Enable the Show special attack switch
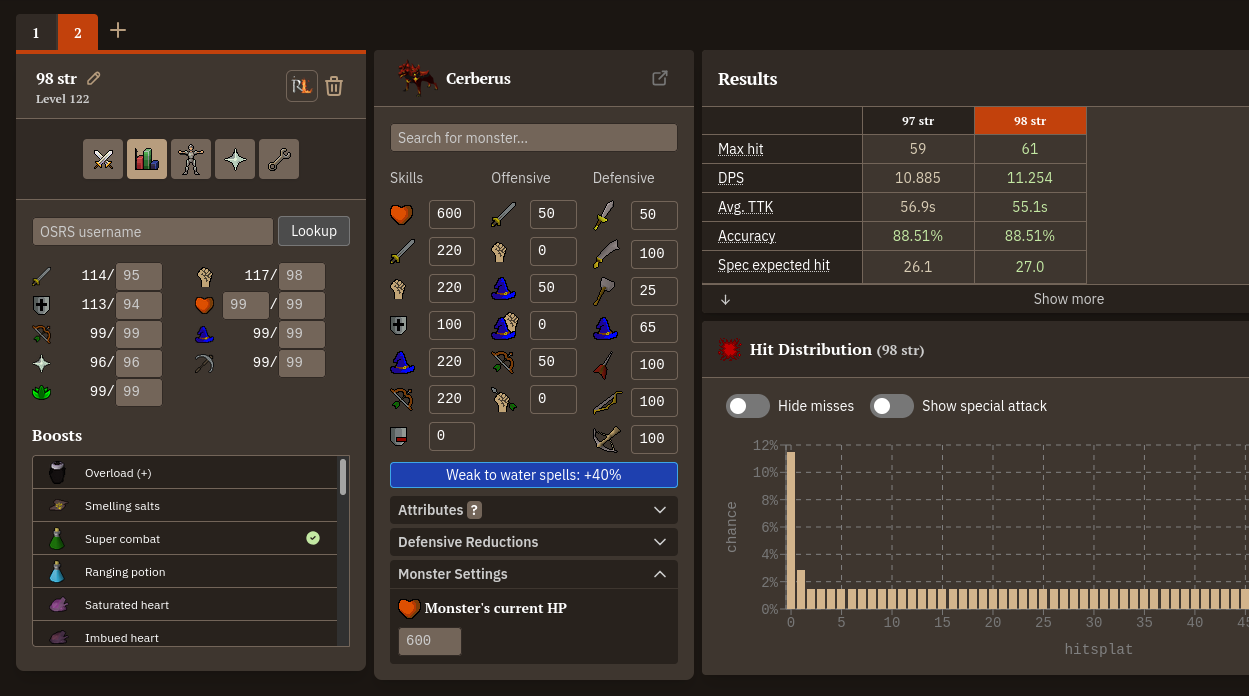 pyautogui.click(x=891, y=406)
